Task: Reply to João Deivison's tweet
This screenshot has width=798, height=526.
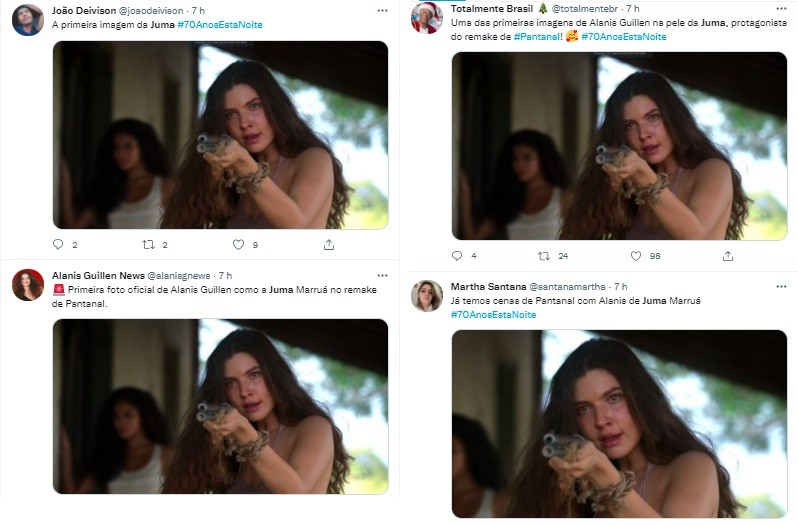Action: [x=58, y=244]
